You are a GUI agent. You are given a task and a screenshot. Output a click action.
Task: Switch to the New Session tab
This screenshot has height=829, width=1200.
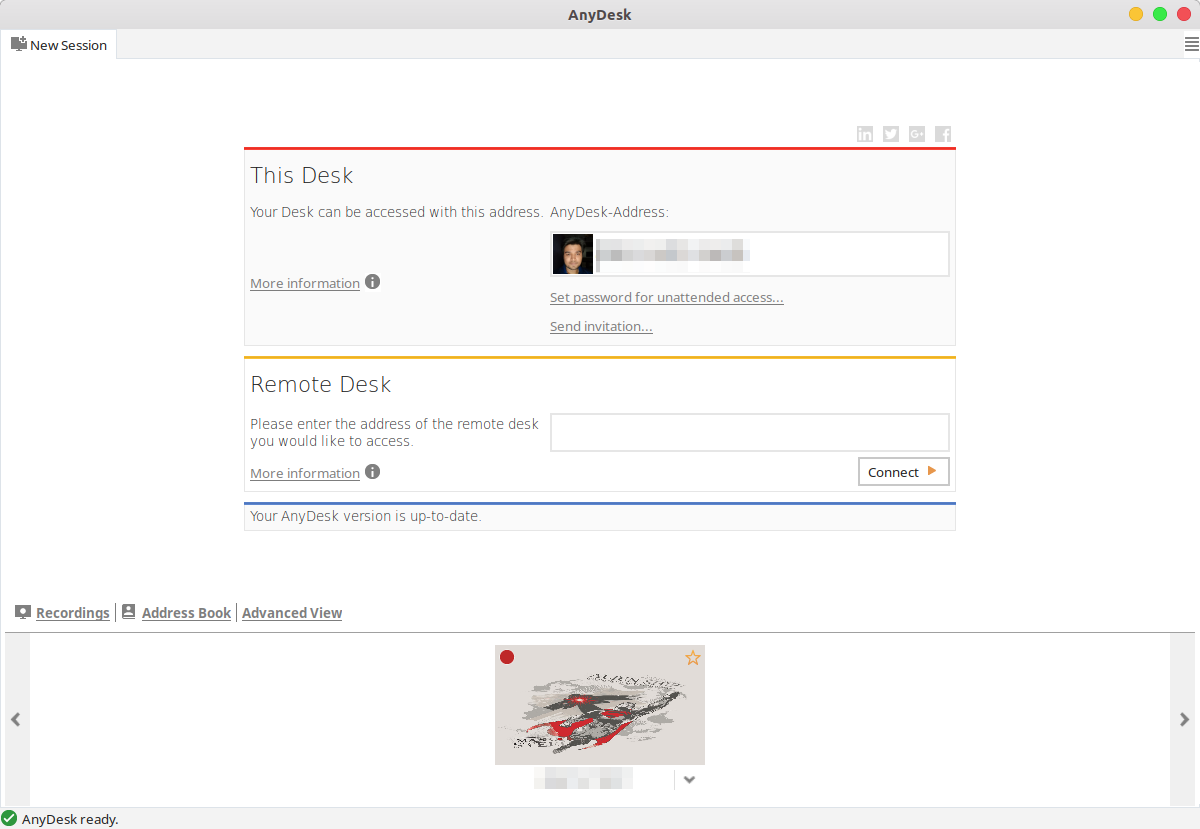point(59,44)
